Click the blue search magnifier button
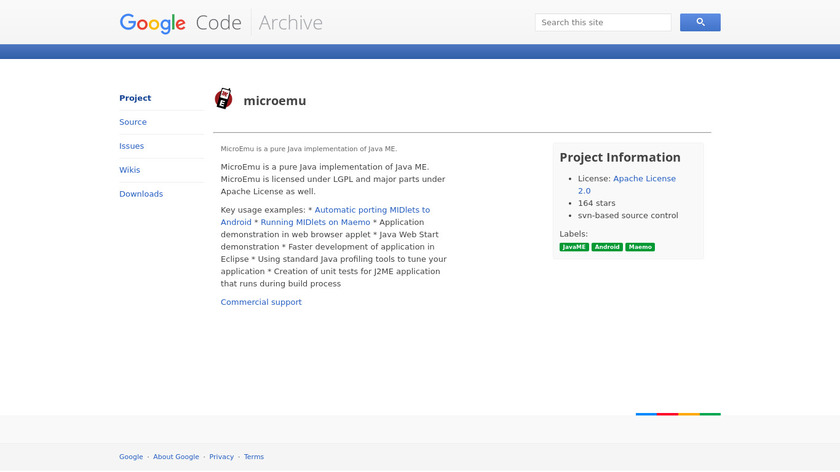Image resolution: width=840 pixels, height=472 pixels. point(700,22)
